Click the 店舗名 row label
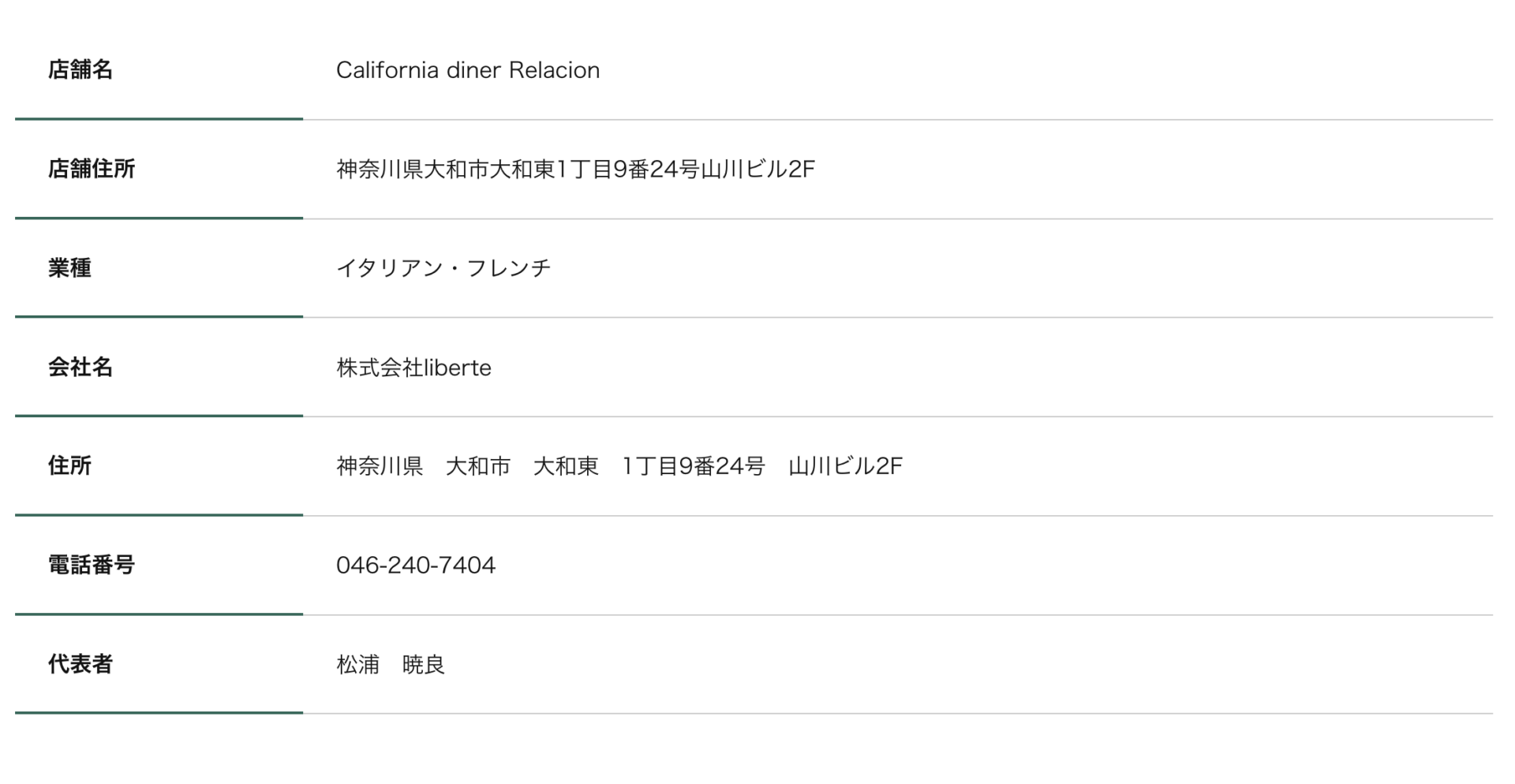Image resolution: width=1515 pixels, height=784 pixels. (x=80, y=70)
